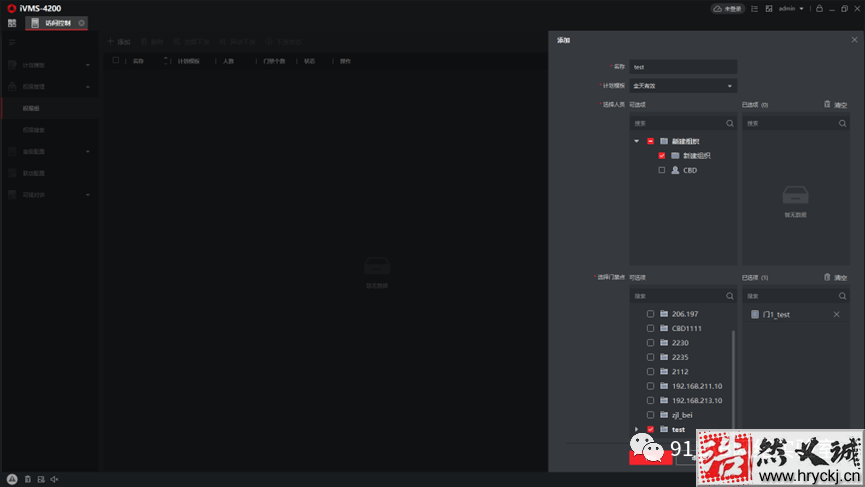Open the admin user dropdown
Viewport: 865px width, 487px height.
[791, 9]
